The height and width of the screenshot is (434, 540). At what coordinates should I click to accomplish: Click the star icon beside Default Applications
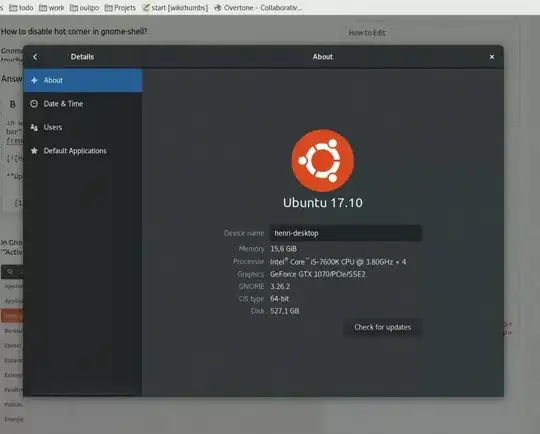click(x=34, y=151)
